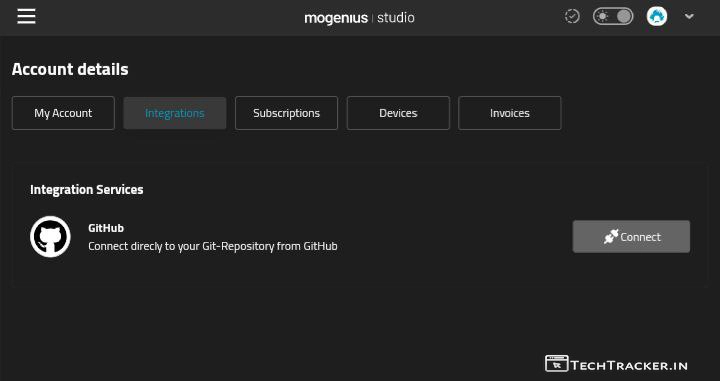Click the Account details page title

coord(70,69)
